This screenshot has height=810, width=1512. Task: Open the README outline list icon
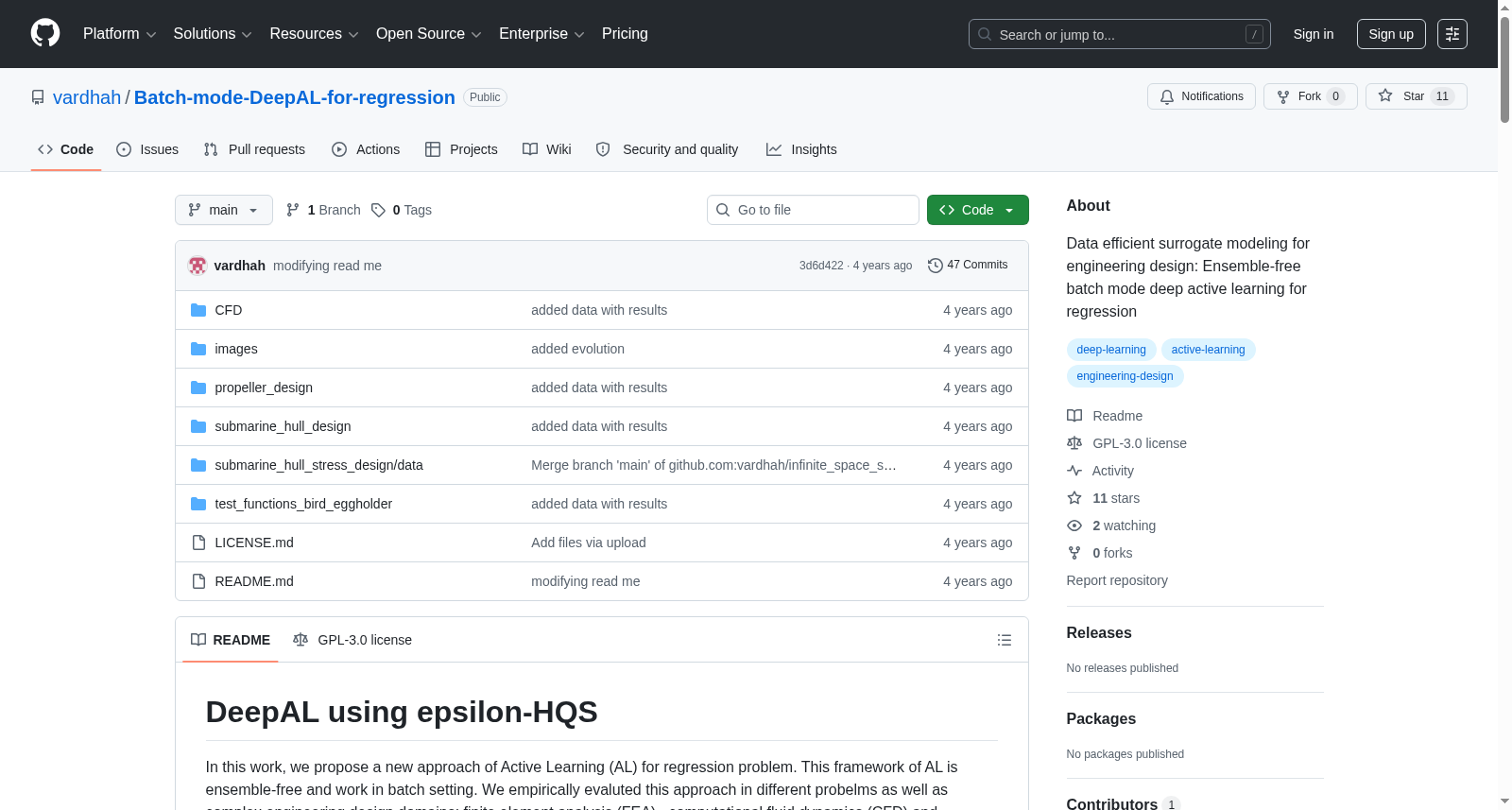[1005, 640]
